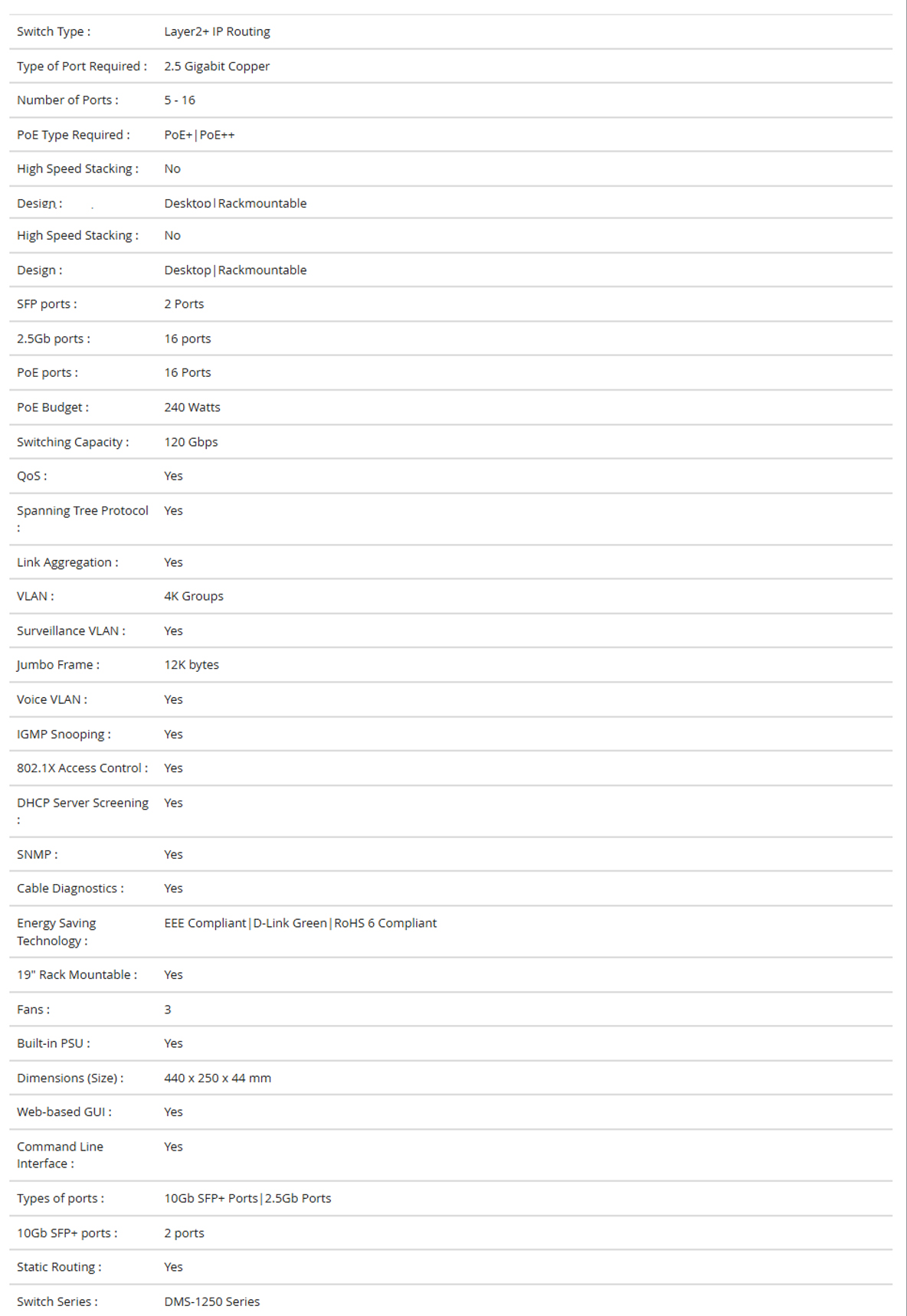Viewport: 907px width, 1316px height.
Task: Click the 10Gb SFP+ Ports|2.5Gb Ports value
Action: [247, 1198]
